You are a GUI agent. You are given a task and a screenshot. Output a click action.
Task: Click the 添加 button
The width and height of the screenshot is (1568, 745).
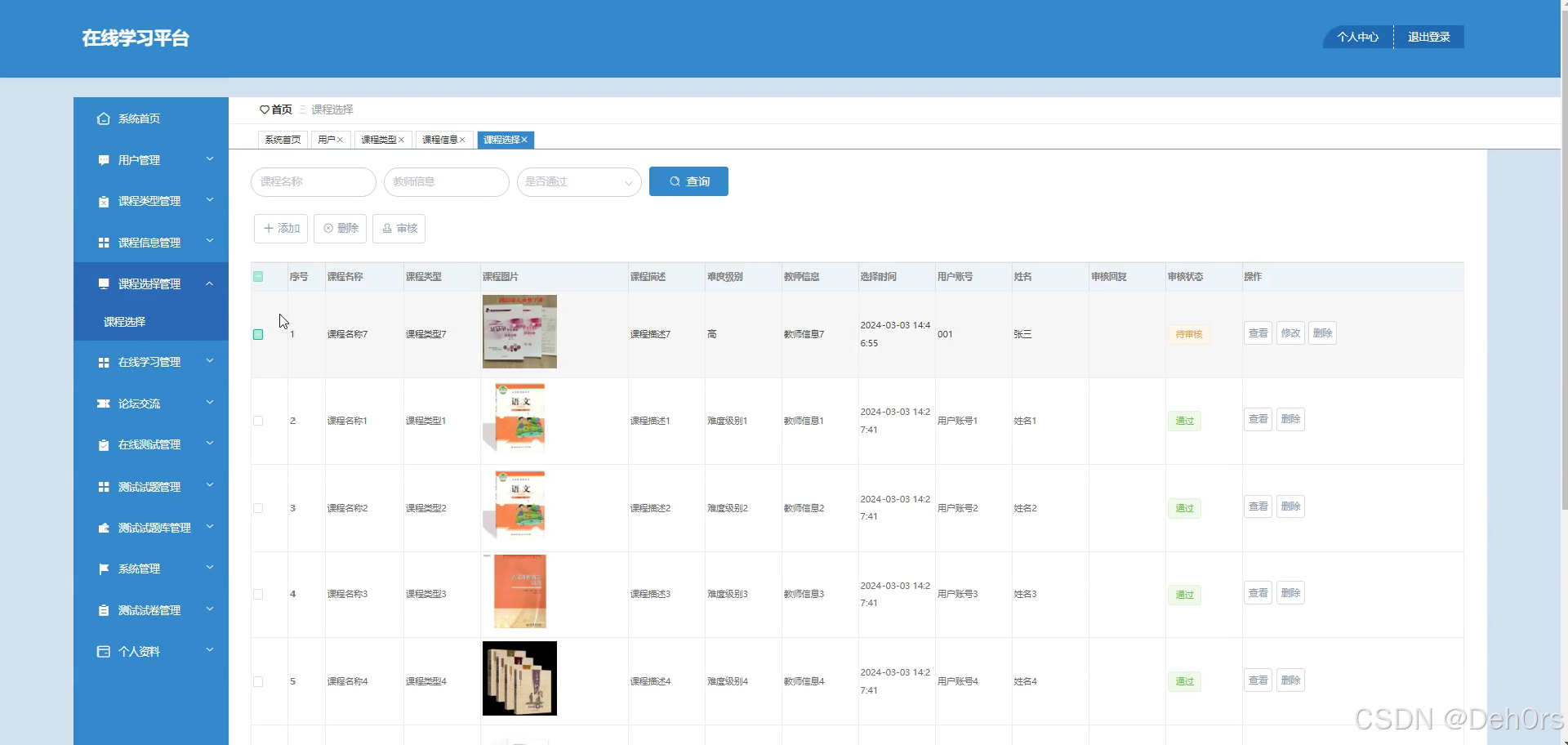(281, 229)
